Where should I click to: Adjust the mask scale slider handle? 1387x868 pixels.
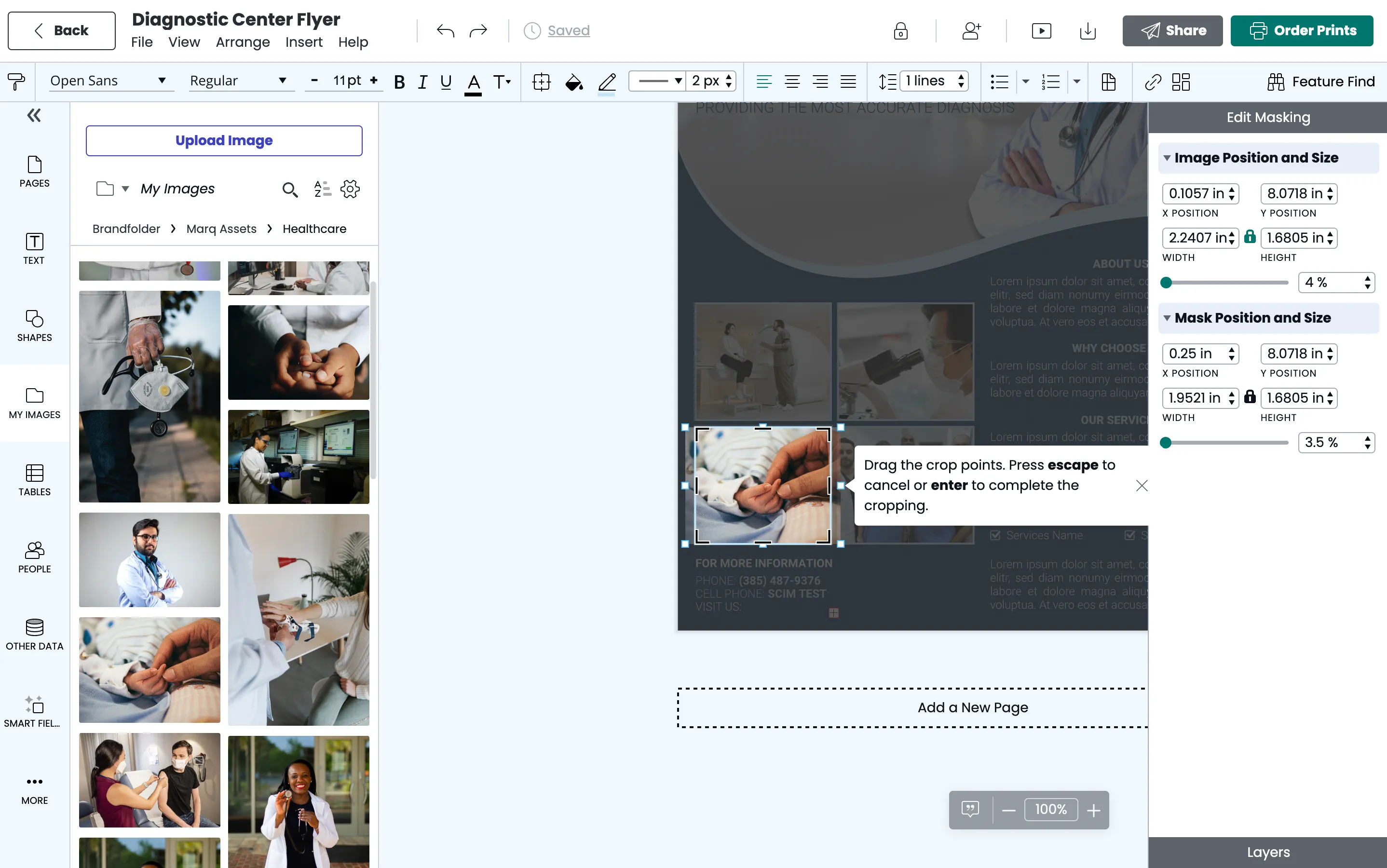coord(1166,443)
